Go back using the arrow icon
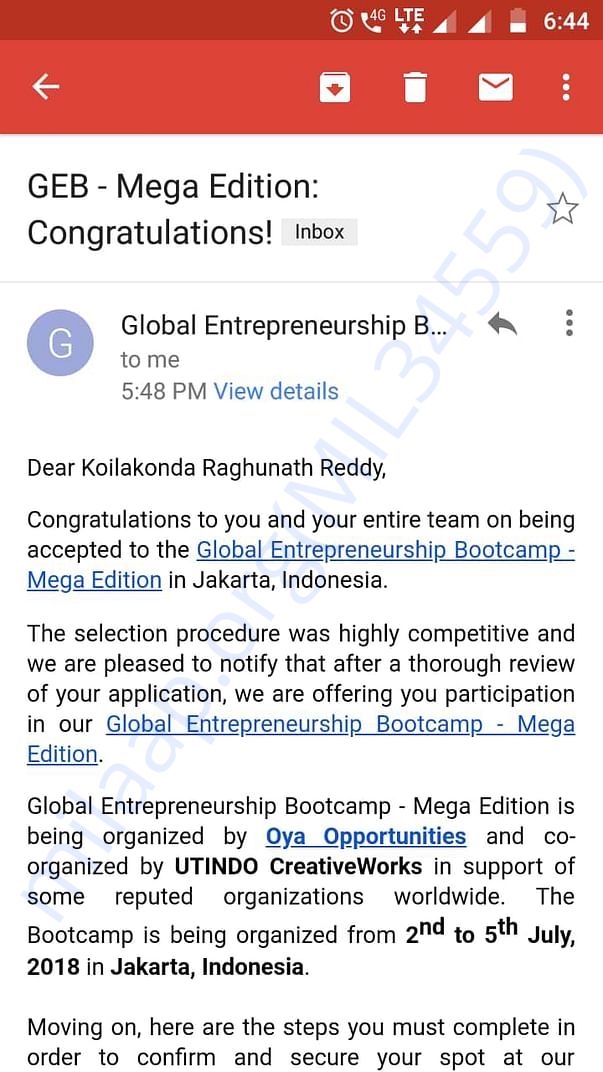 pyautogui.click(x=46, y=87)
